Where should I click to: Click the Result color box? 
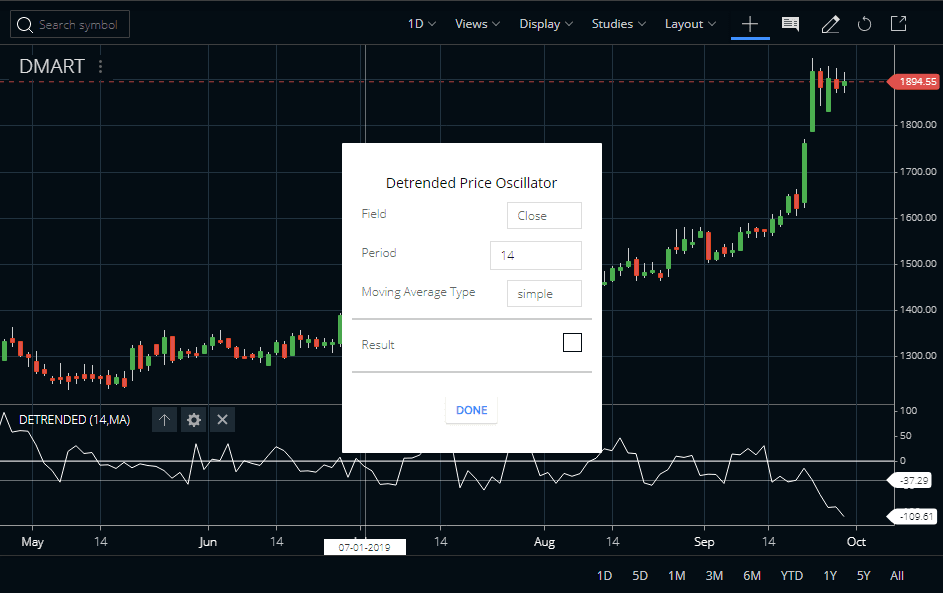[572, 343]
